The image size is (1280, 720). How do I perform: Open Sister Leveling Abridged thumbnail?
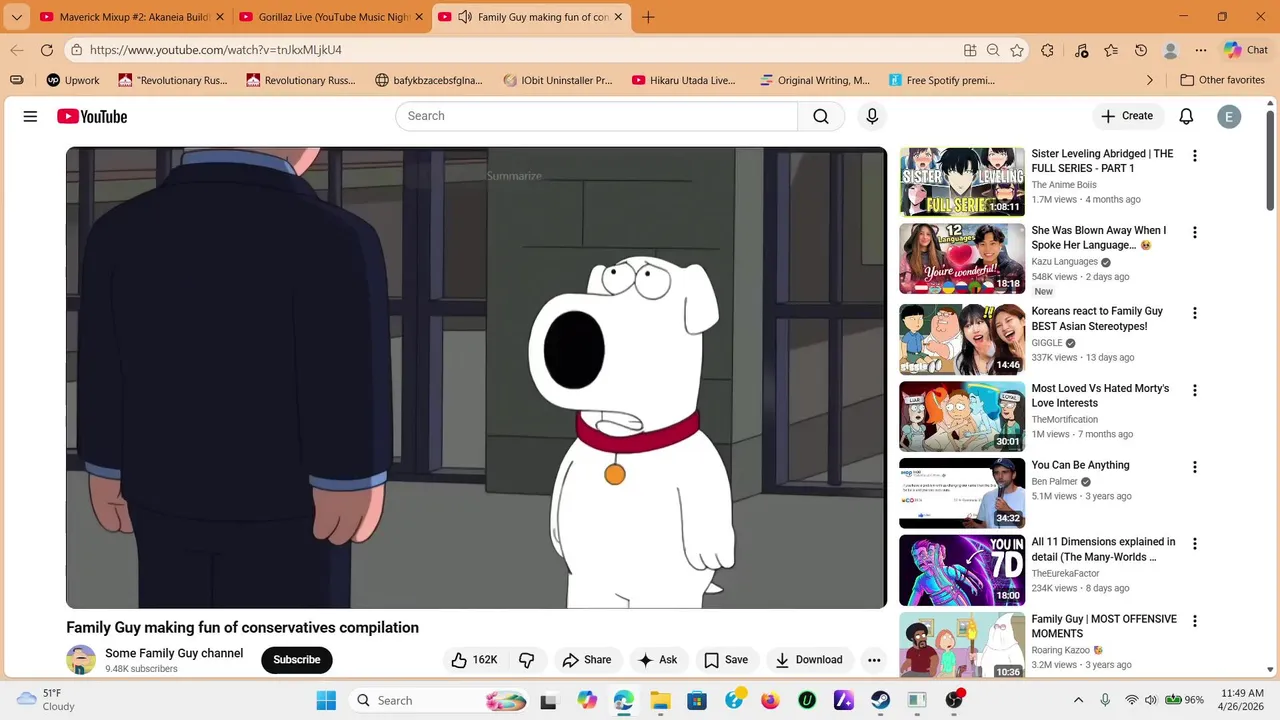point(962,182)
